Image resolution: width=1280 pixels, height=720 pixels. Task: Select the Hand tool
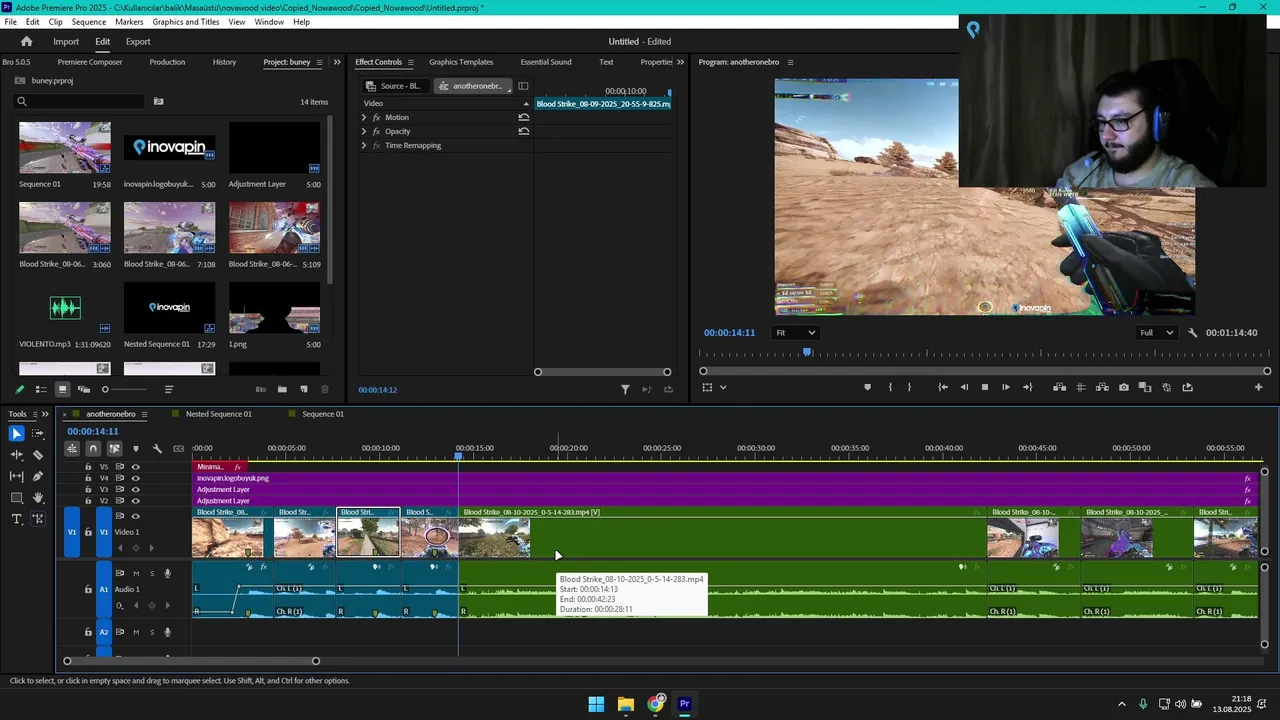pos(38,497)
